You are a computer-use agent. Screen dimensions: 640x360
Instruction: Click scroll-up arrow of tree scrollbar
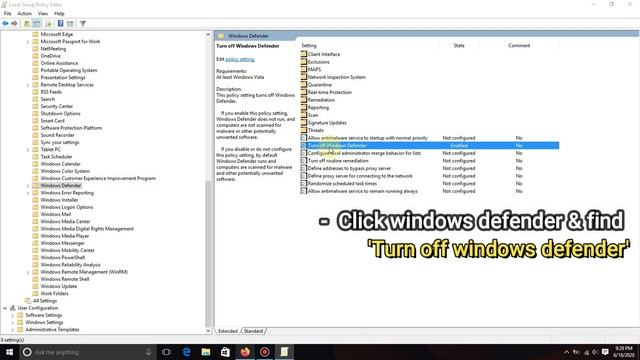(x=208, y=35)
